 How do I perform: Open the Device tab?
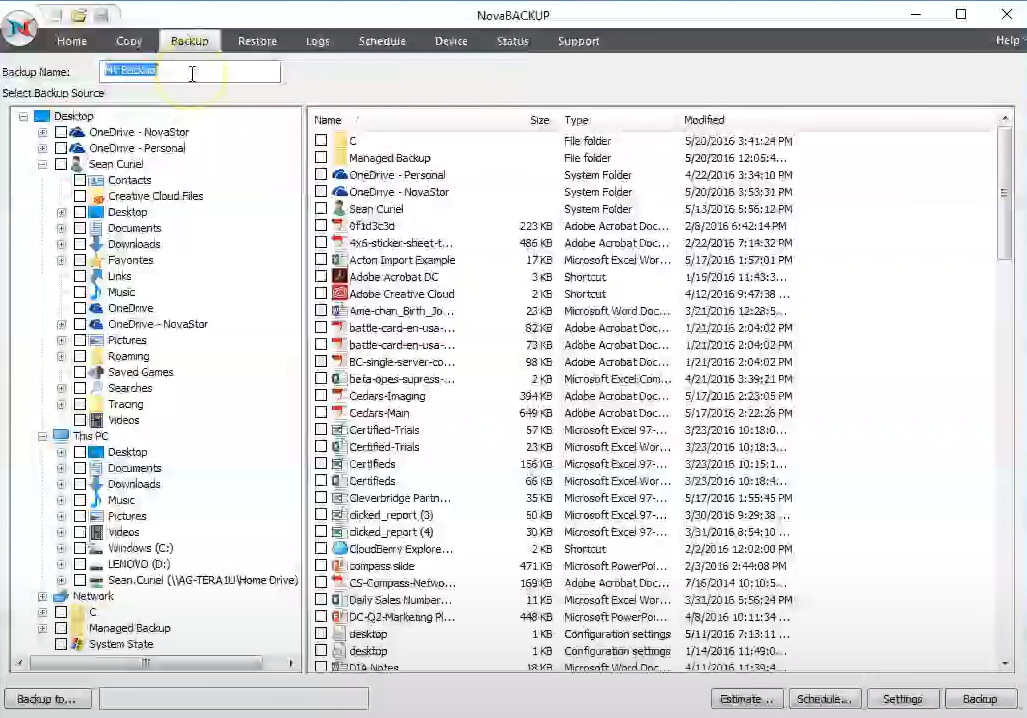click(x=451, y=41)
